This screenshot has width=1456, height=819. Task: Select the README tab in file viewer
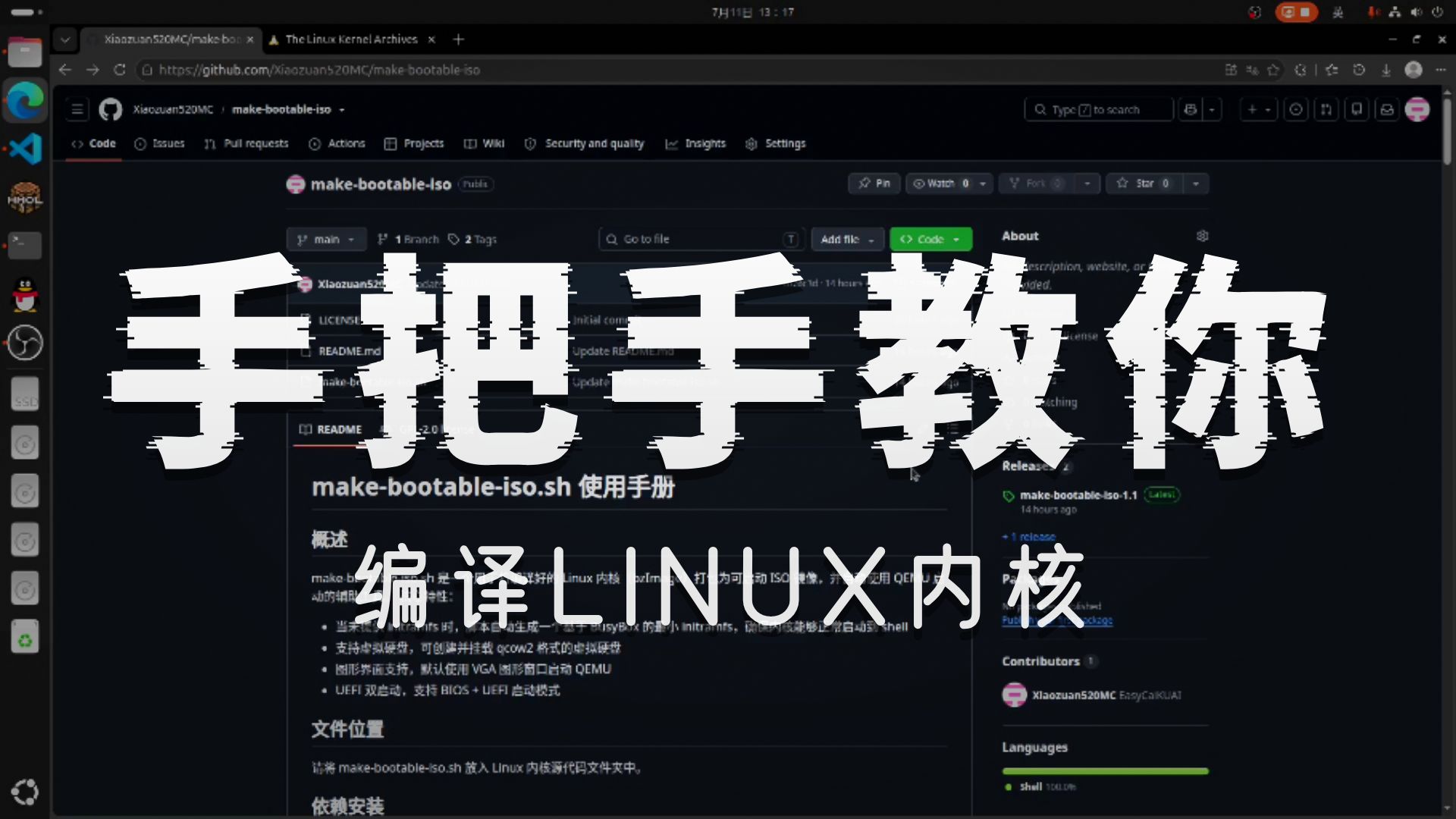331,429
